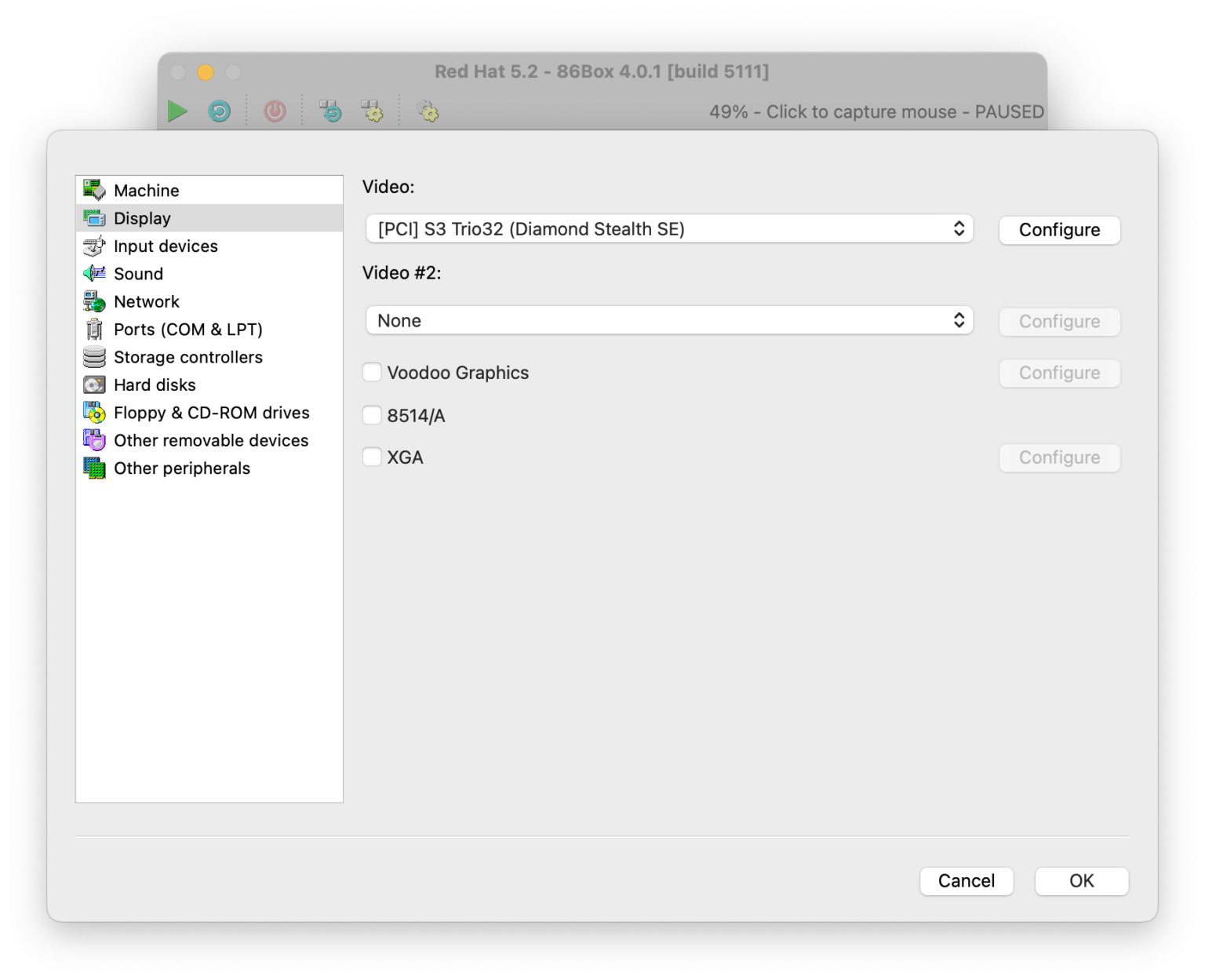Screen dimensions: 1205x980
Task: Click the Storage controllers icon
Action: [x=94, y=356]
